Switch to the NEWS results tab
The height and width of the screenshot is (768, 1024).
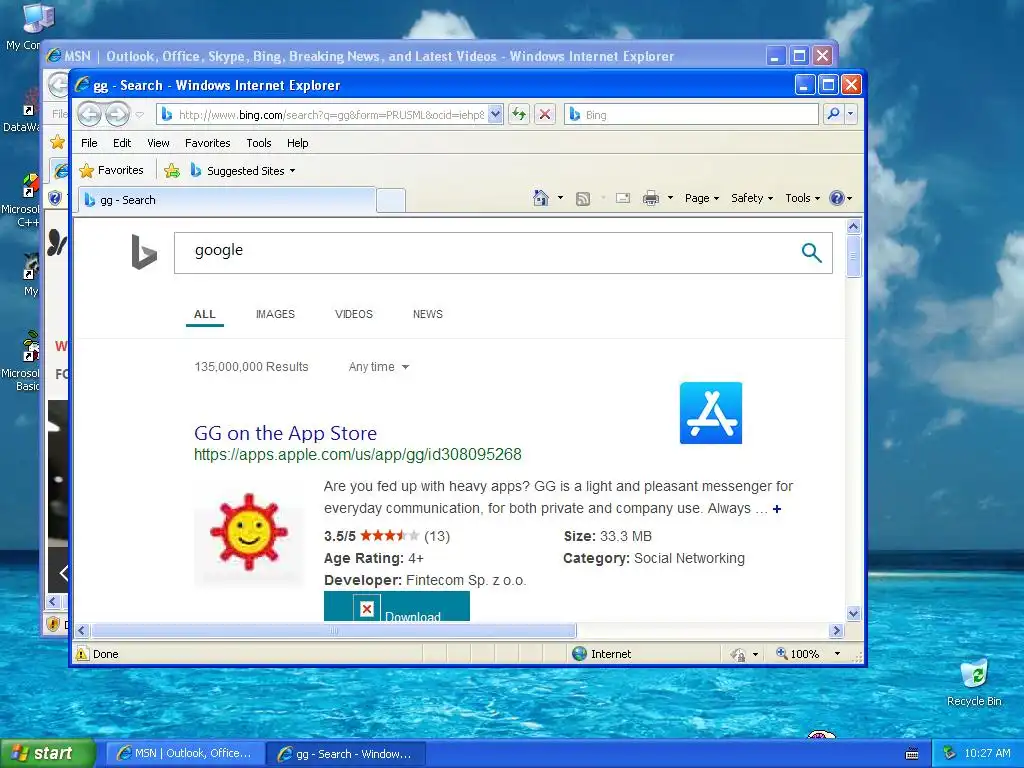coord(428,314)
